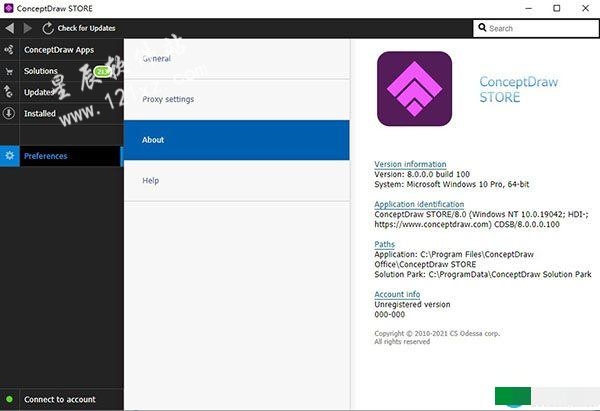The width and height of the screenshot is (600, 411).
Task: Maximize the ConceptDraw STORE window
Action: click(557, 8)
